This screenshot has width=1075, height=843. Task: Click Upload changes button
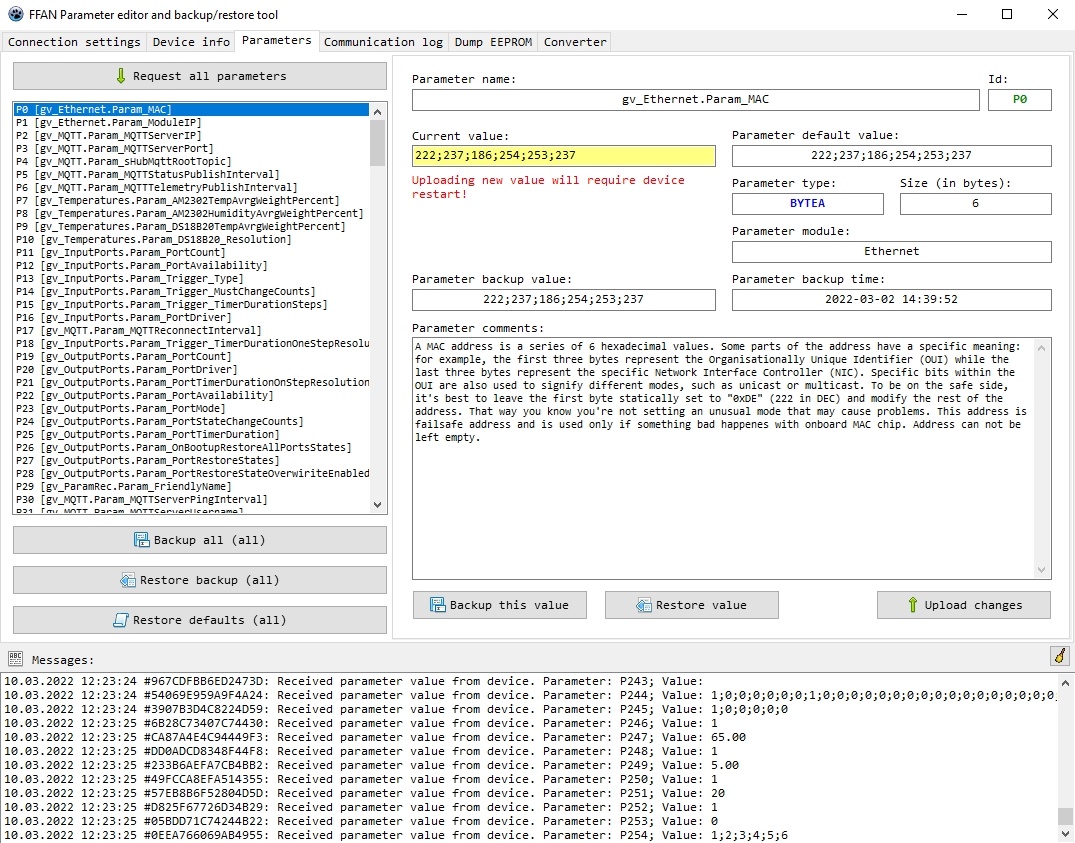point(963,605)
